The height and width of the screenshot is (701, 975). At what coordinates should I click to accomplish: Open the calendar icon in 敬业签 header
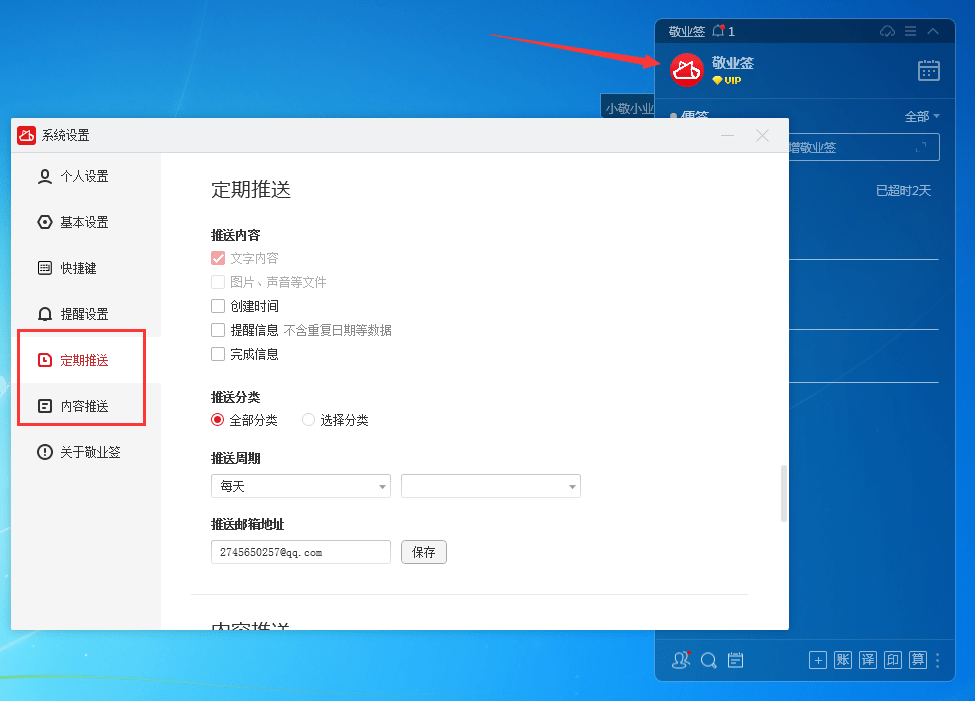[x=928, y=70]
